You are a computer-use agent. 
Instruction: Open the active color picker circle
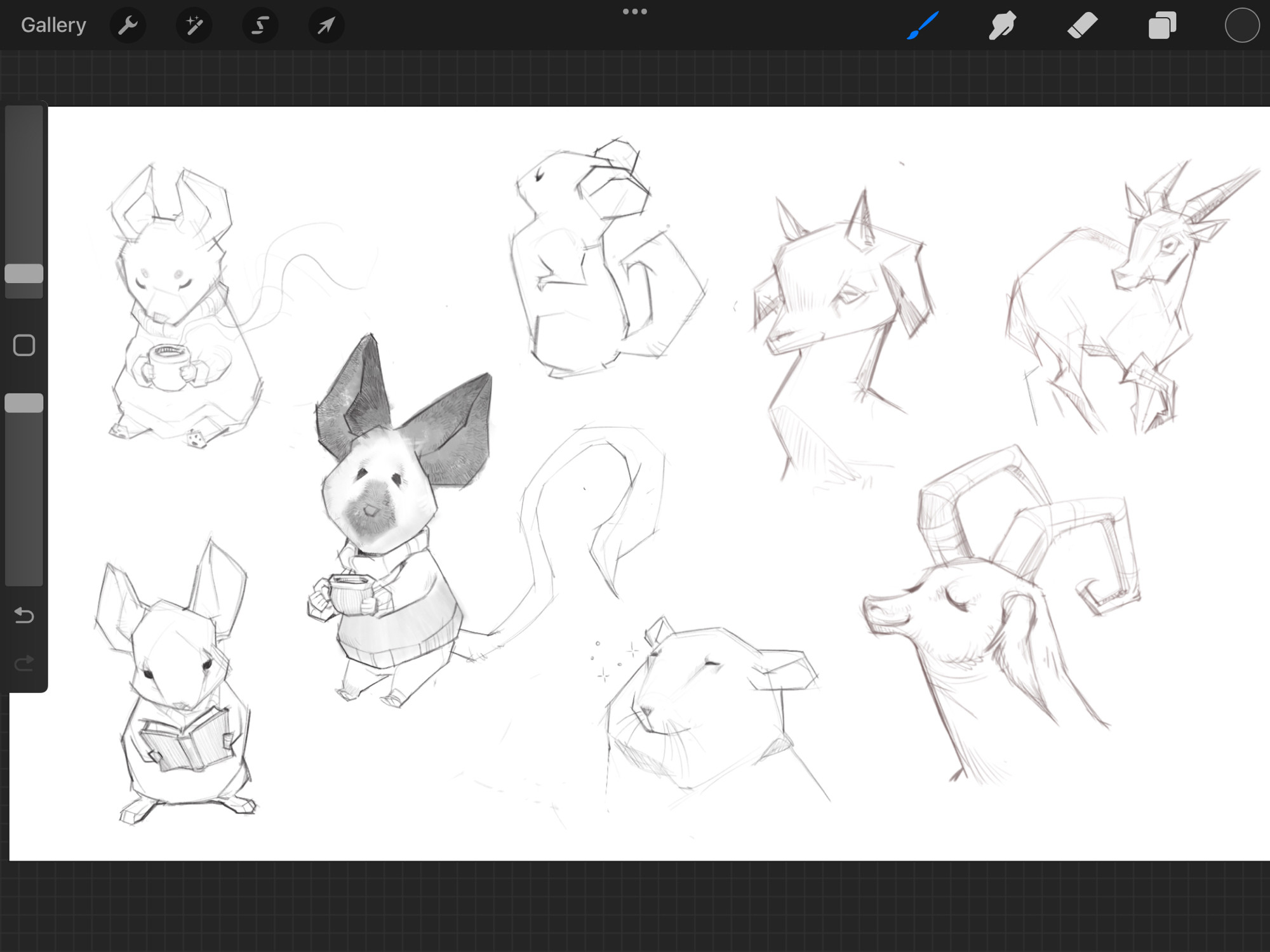tap(1242, 25)
